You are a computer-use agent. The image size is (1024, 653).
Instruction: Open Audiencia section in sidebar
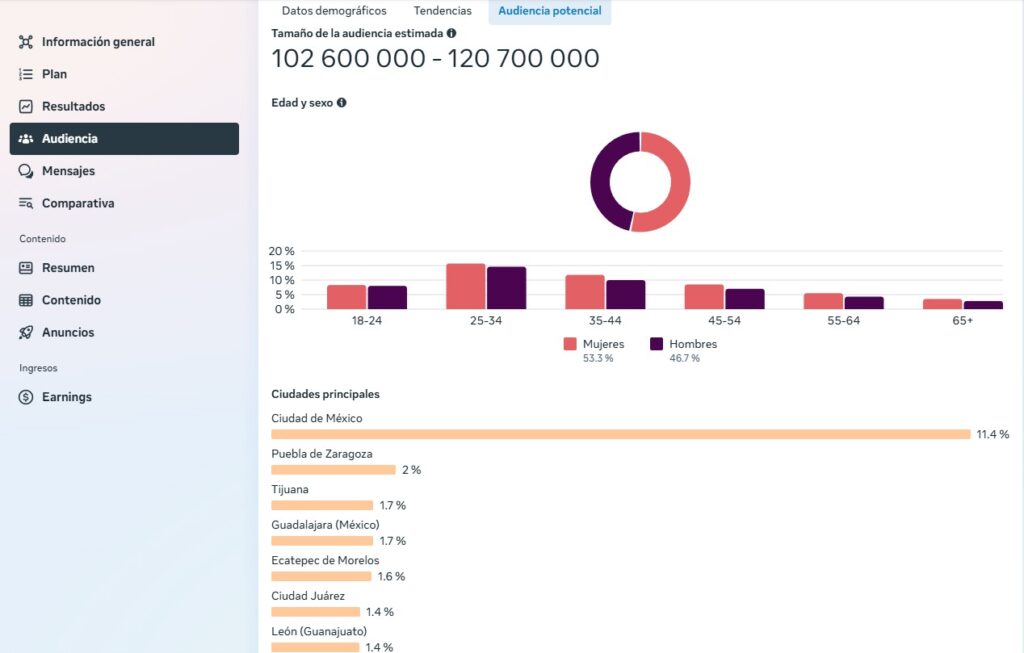click(x=124, y=139)
